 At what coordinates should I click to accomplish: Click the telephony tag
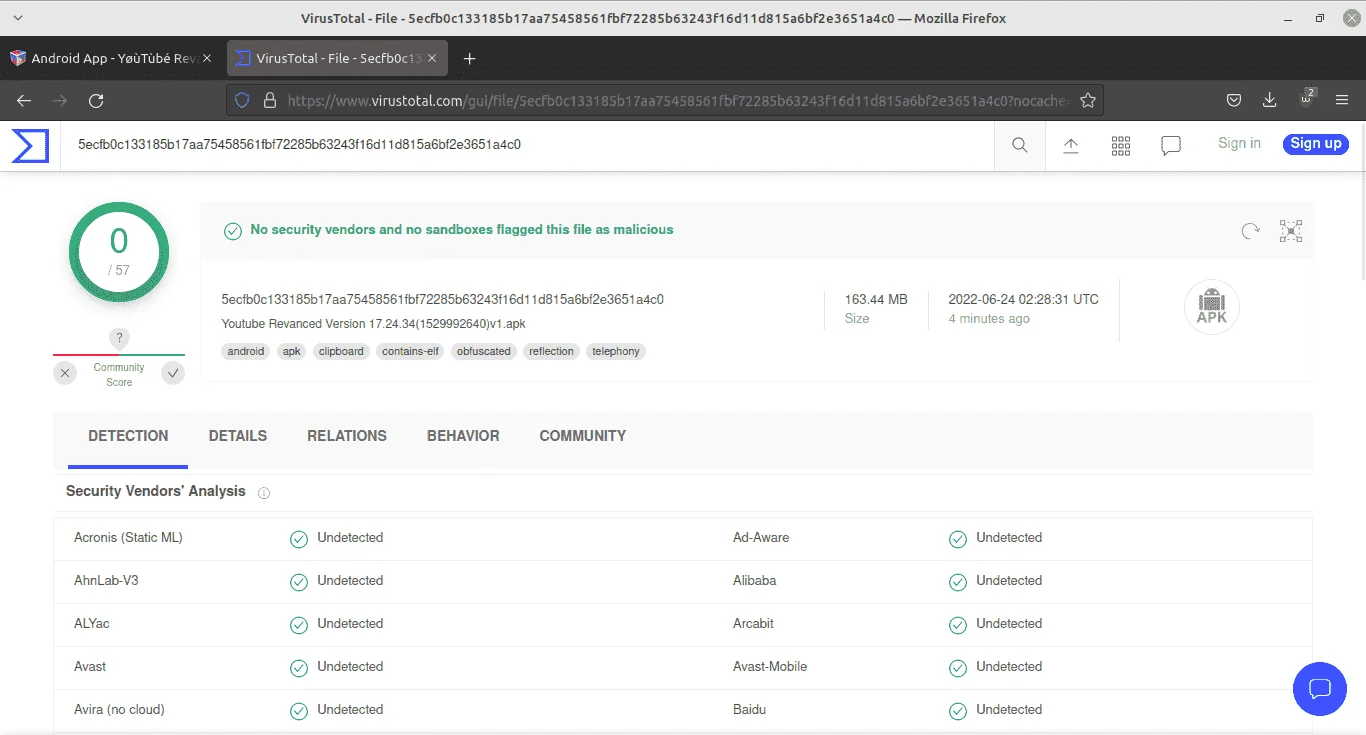point(616,351)
